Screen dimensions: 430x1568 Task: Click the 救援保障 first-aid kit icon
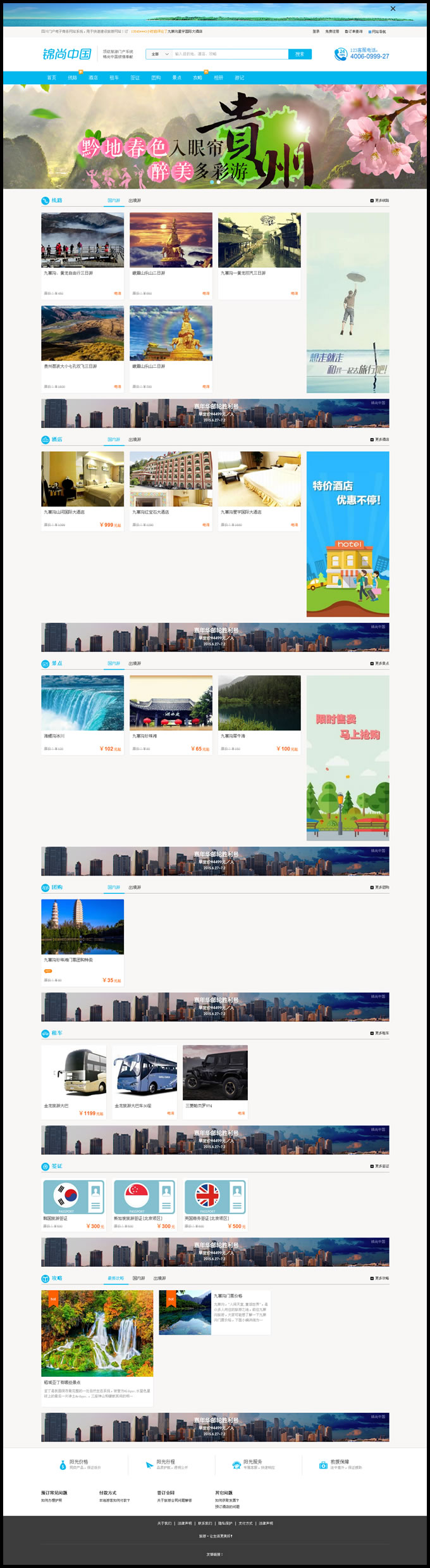tap(323, 1465)
